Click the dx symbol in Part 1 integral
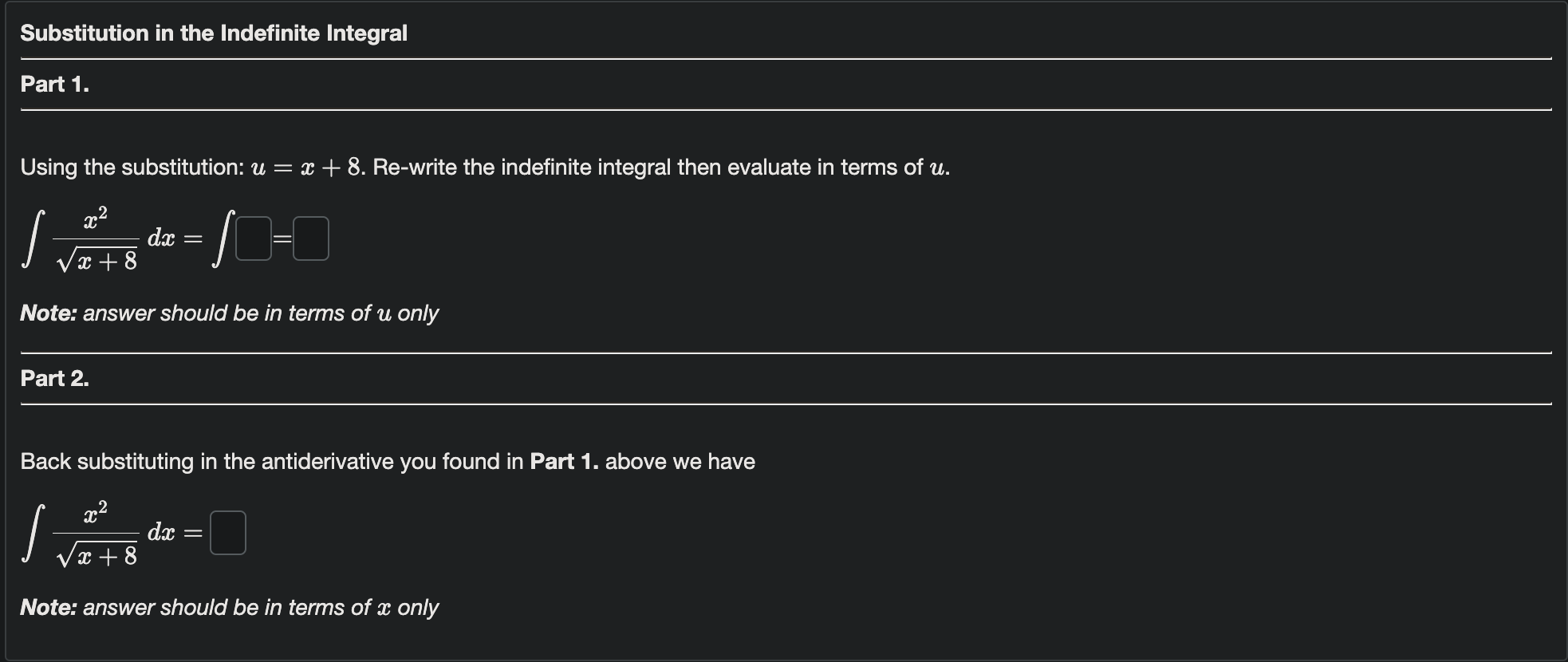This screenshot has height=662, width=1568. point(163,237)
